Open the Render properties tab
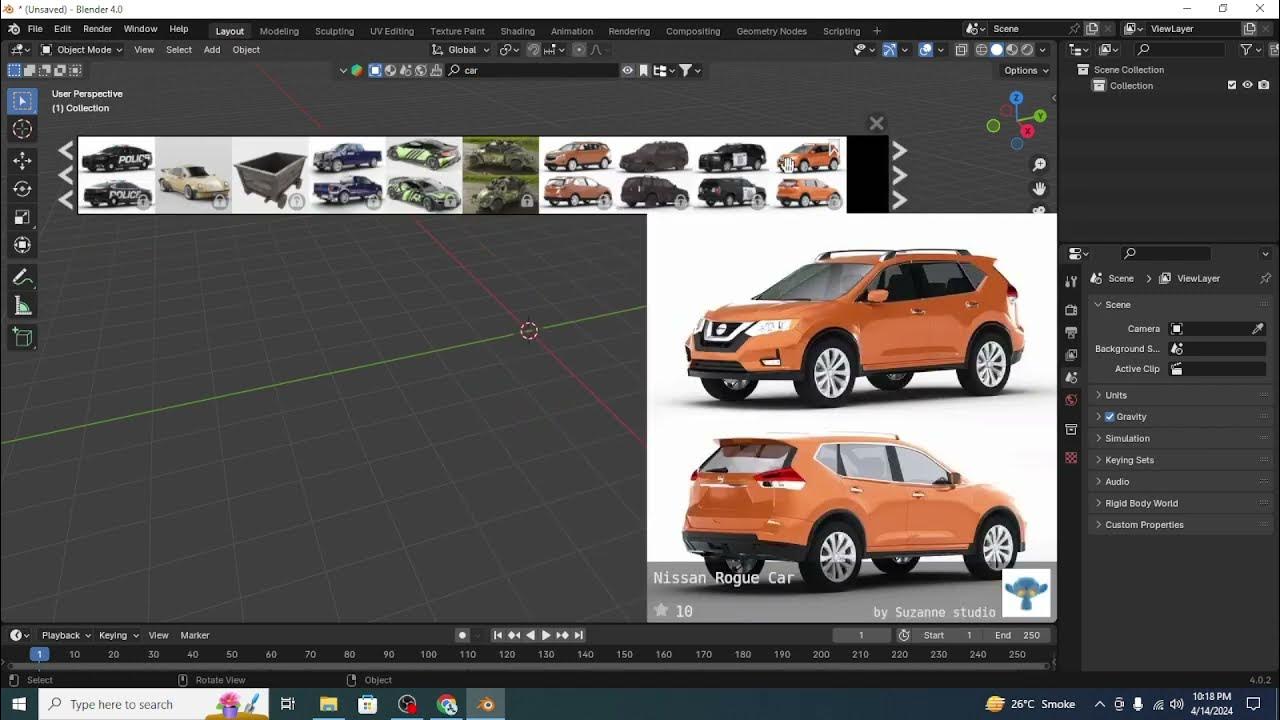The width and height of the screenshot is (1280, 720). tap(1071, 310)
